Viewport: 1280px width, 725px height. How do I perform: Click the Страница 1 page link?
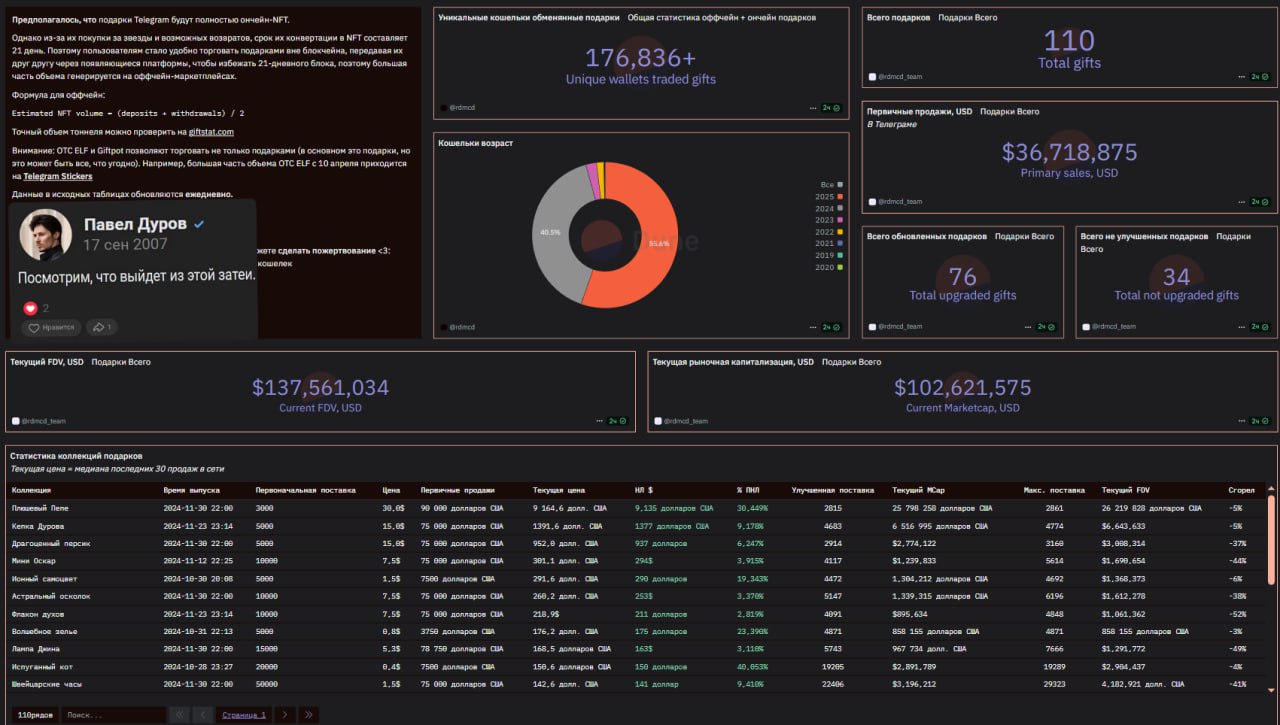pos(244,715)
